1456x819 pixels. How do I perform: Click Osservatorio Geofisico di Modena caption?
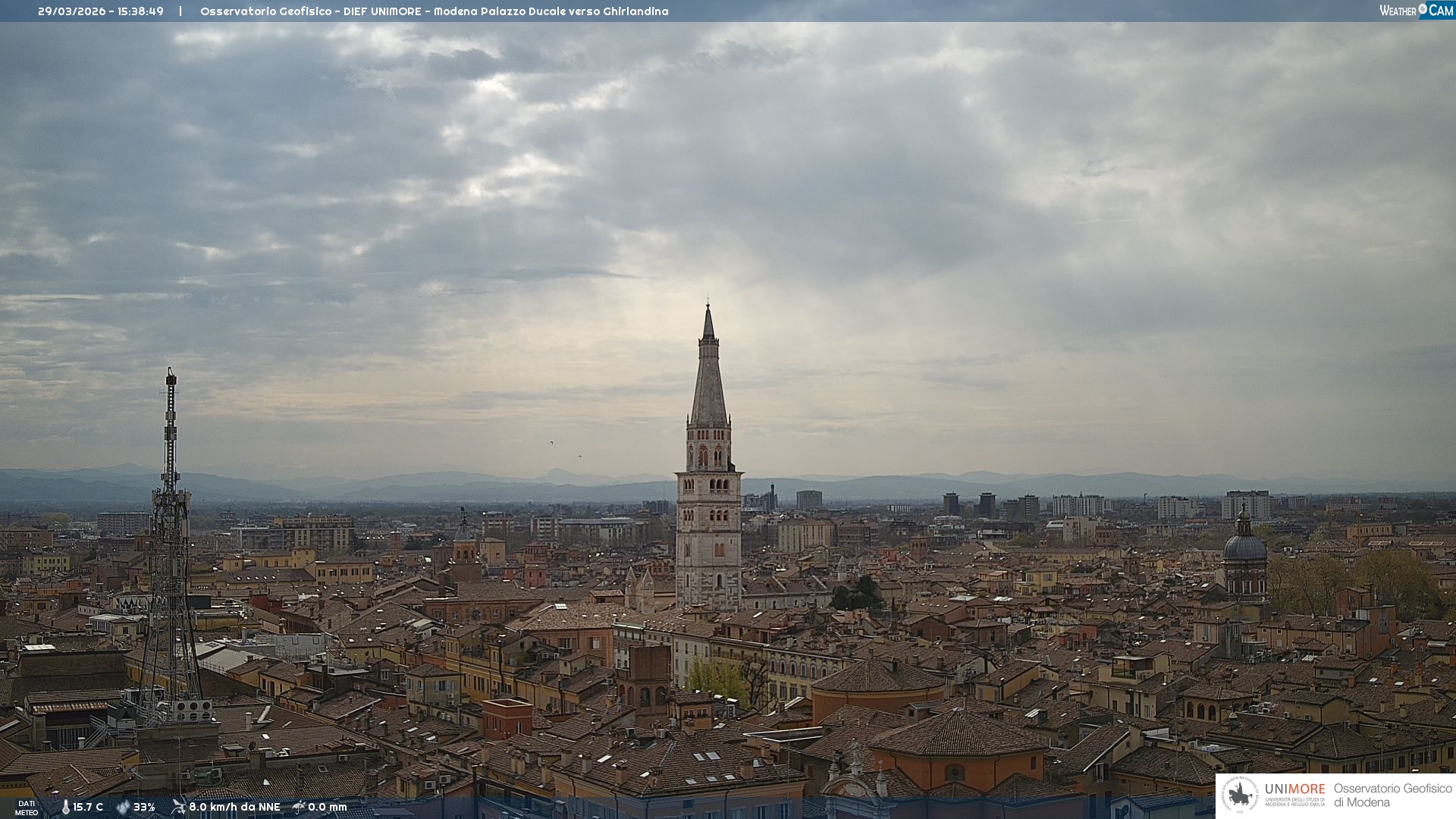(x=1392, y=795)
